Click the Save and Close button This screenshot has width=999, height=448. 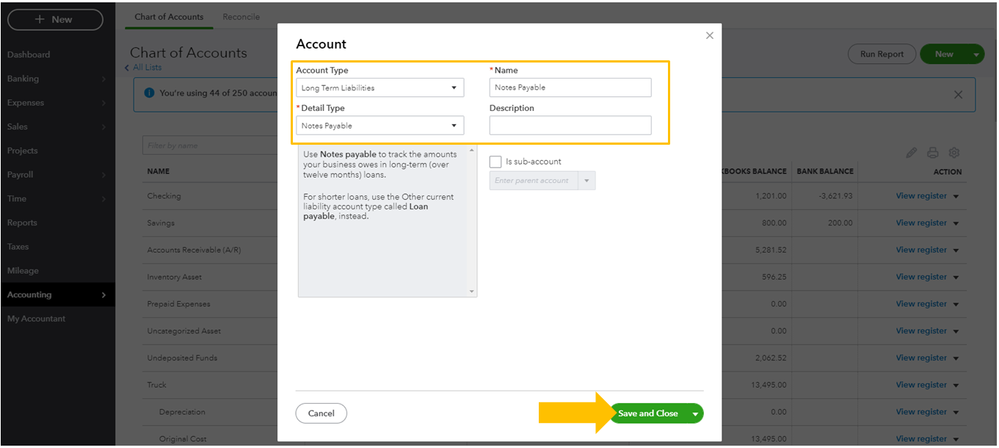coord(649,414)
